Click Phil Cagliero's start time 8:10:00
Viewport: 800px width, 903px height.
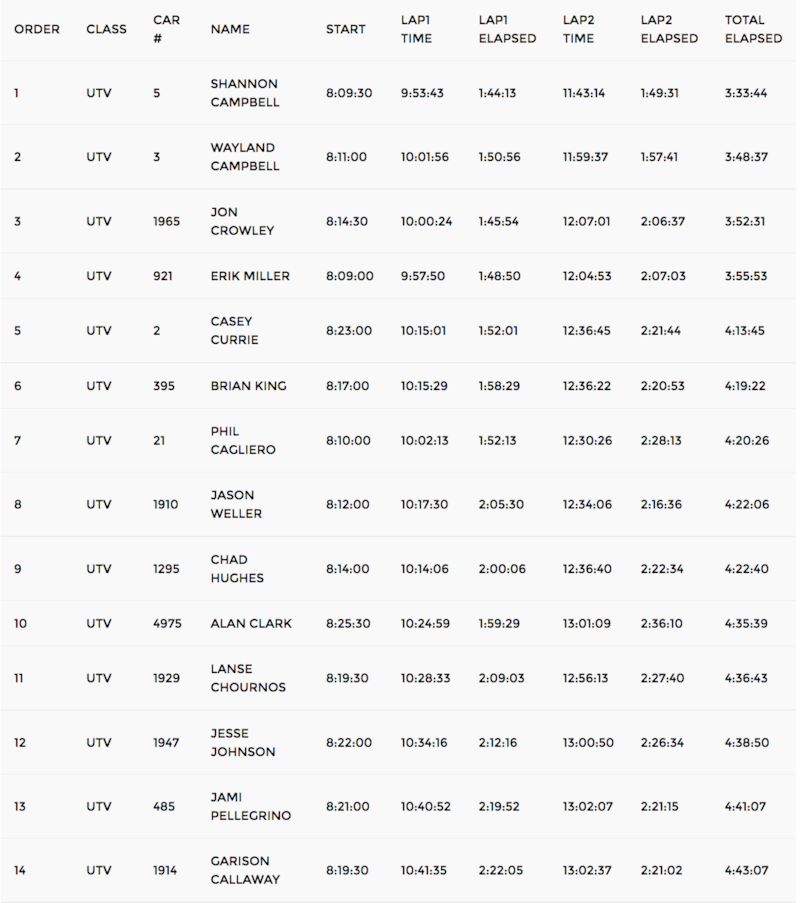(348, 440)
